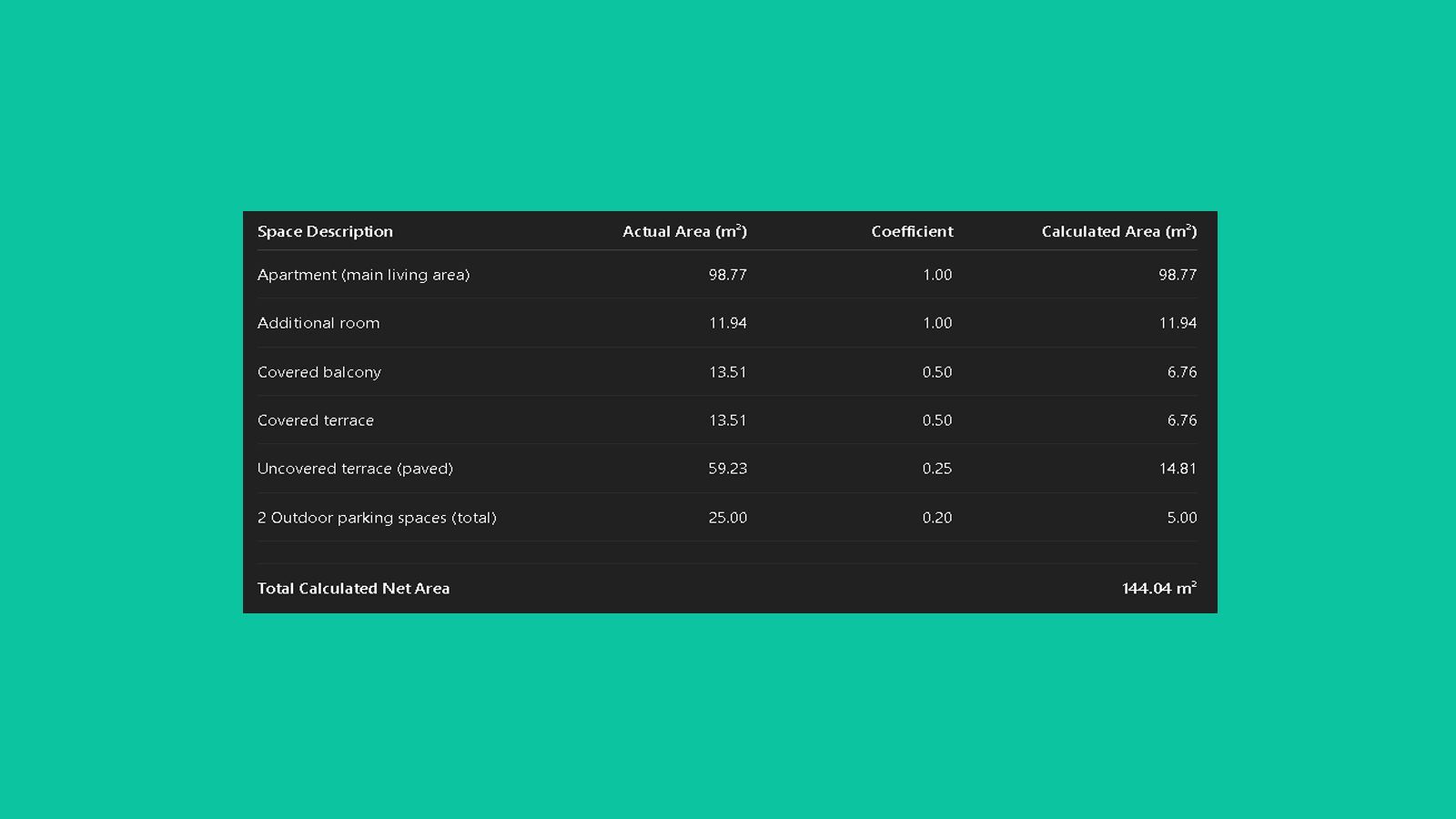Click the Space Description column header

(325, 231)
